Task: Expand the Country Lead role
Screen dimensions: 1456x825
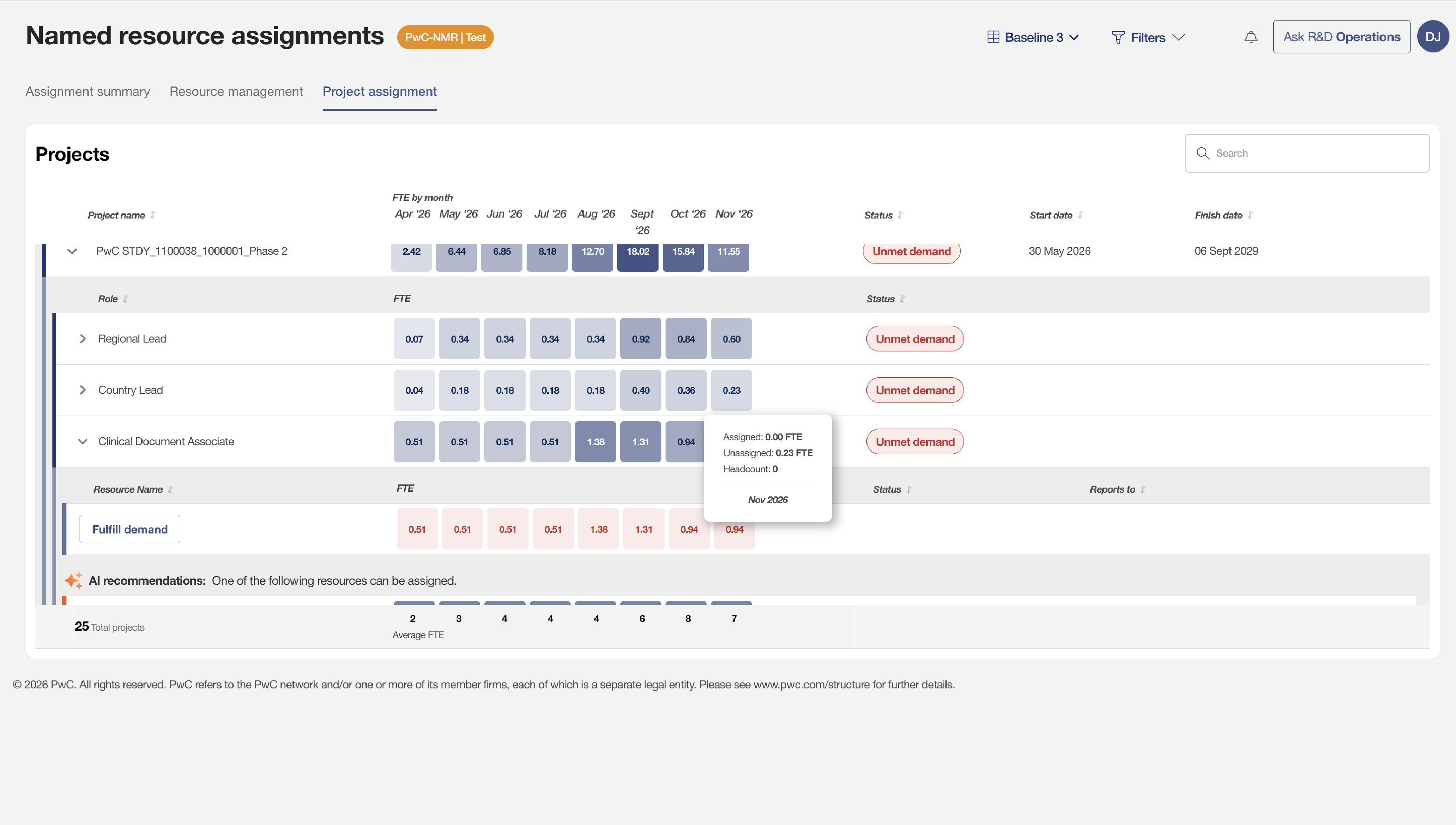Action: 83,390
